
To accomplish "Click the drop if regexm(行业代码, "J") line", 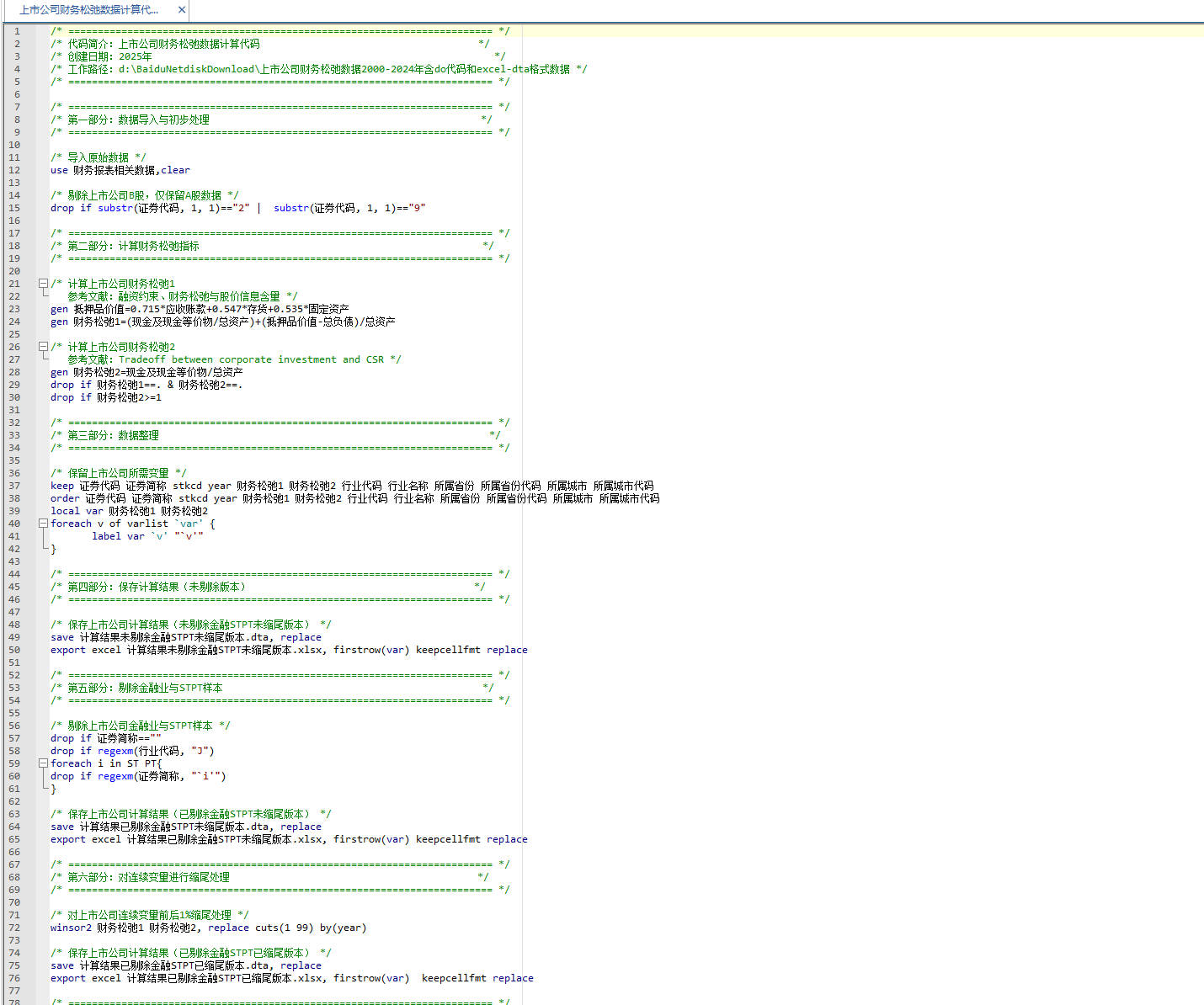I will 132,751.
